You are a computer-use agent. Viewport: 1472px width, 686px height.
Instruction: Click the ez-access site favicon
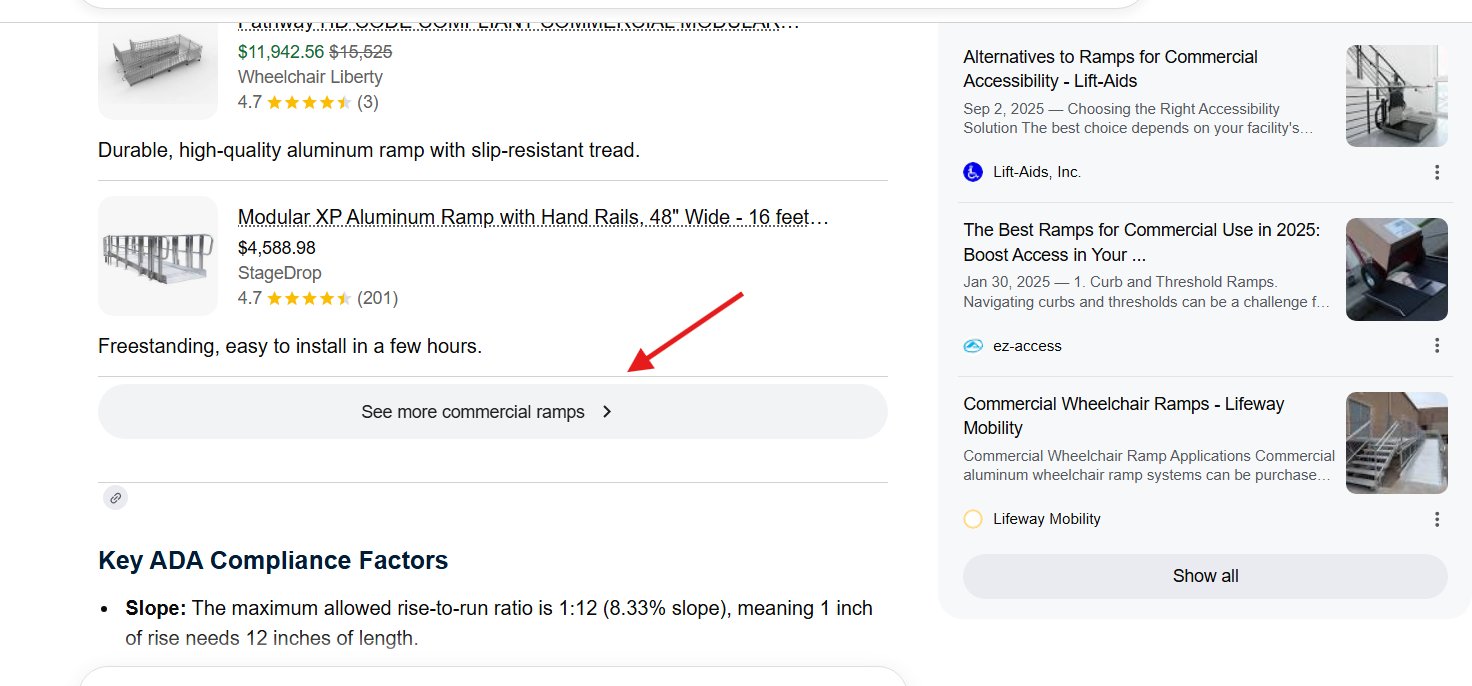click(x=973, y=346)
